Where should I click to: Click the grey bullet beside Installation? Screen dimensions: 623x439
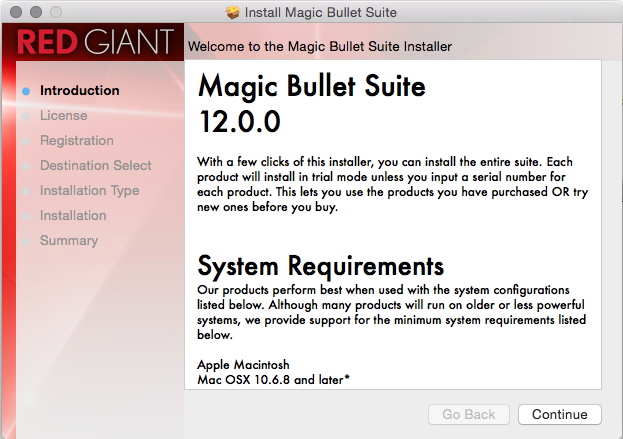[x=26, y=217]
